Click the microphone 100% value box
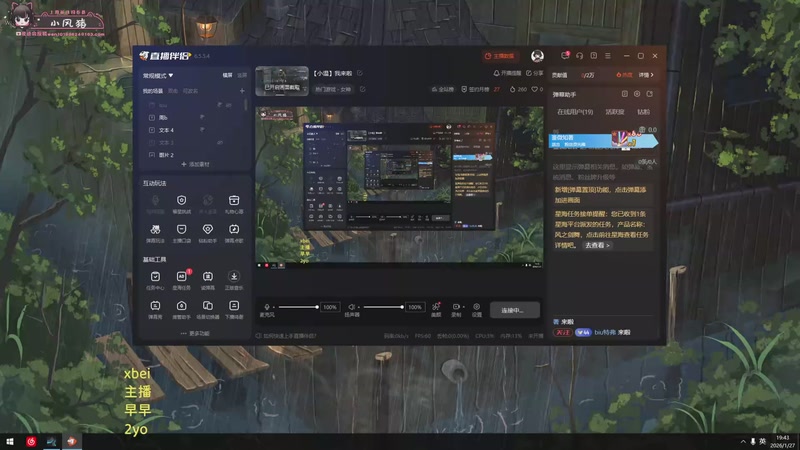This screenshot has height=450, width=800. (x=330, y=307)
